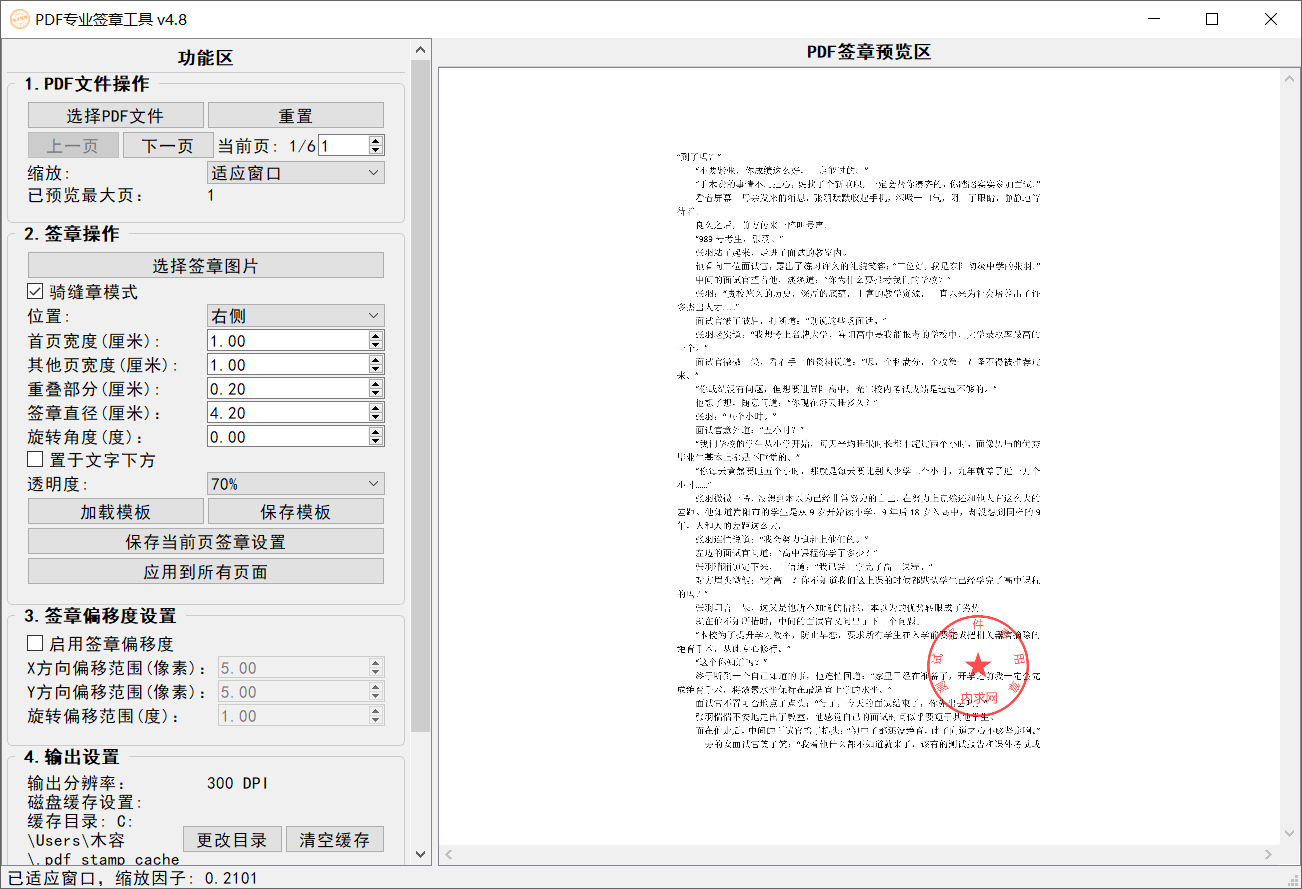
Task: Apply stamp to all pages via 应用到所有页面
Action: (x=205, y=572)
